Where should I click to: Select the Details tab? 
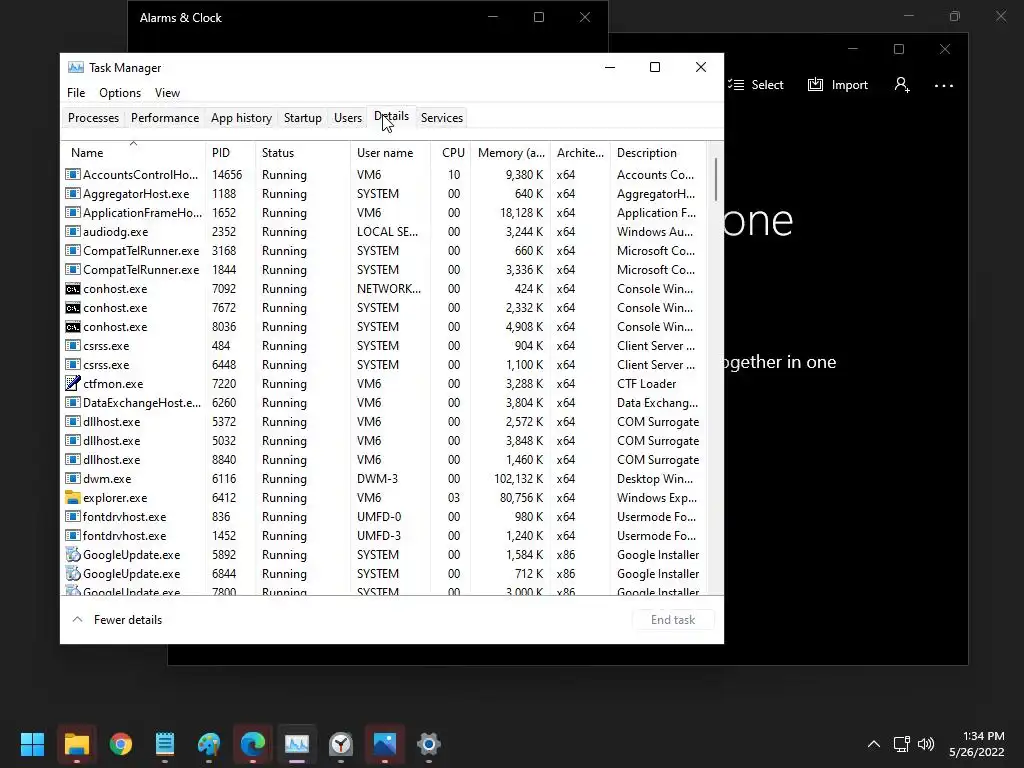[x=391, y=116]
